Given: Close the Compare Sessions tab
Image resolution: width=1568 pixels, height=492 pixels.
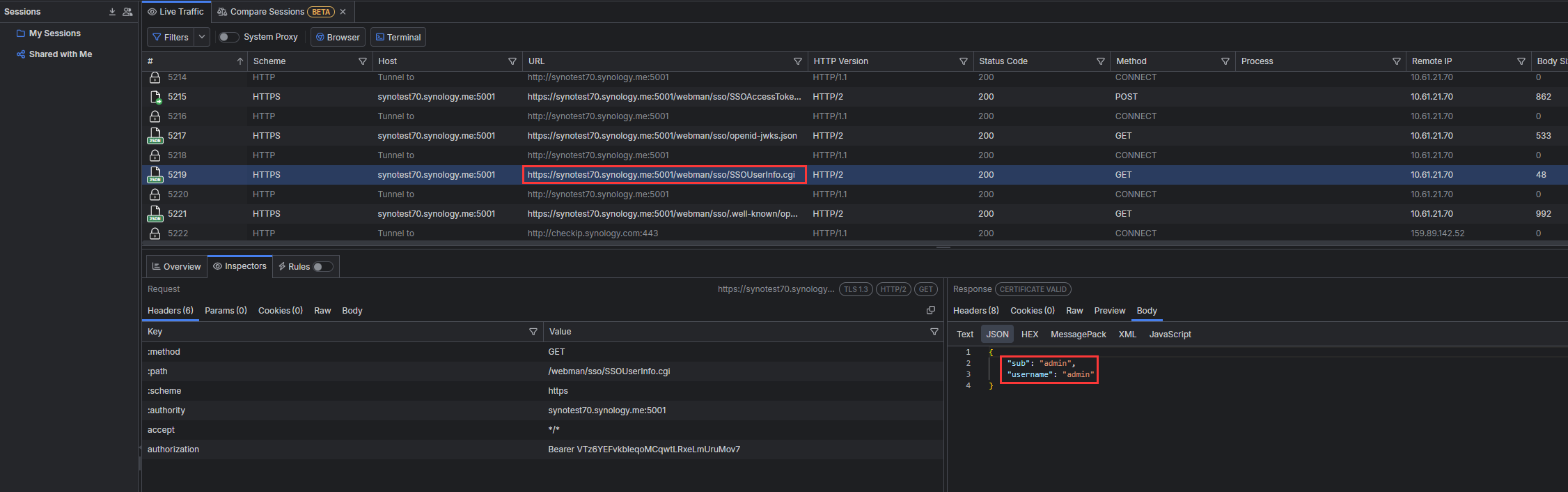Looking at the screenshot, I should [x=343, y=12].
